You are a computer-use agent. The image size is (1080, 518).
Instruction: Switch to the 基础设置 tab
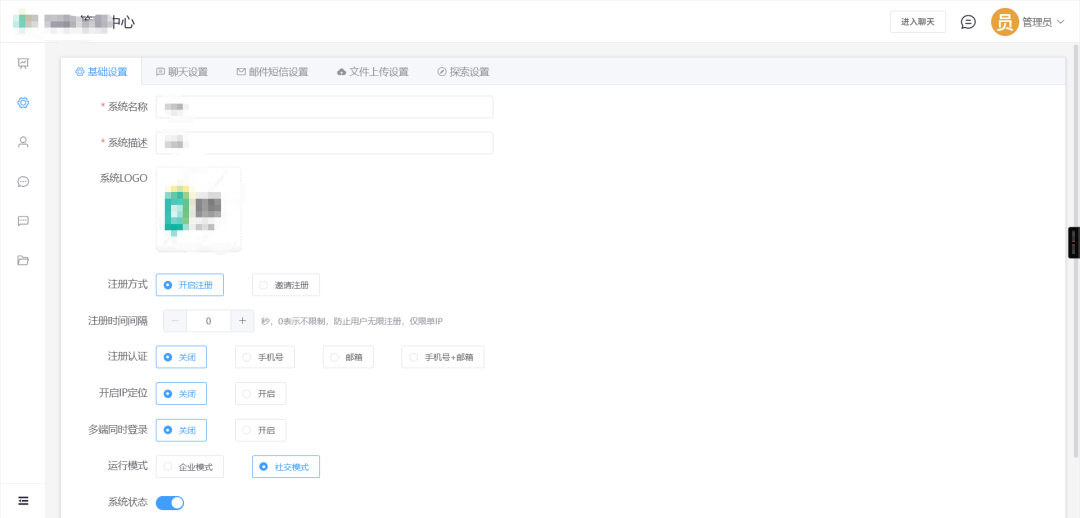click(x=101, y=72)
